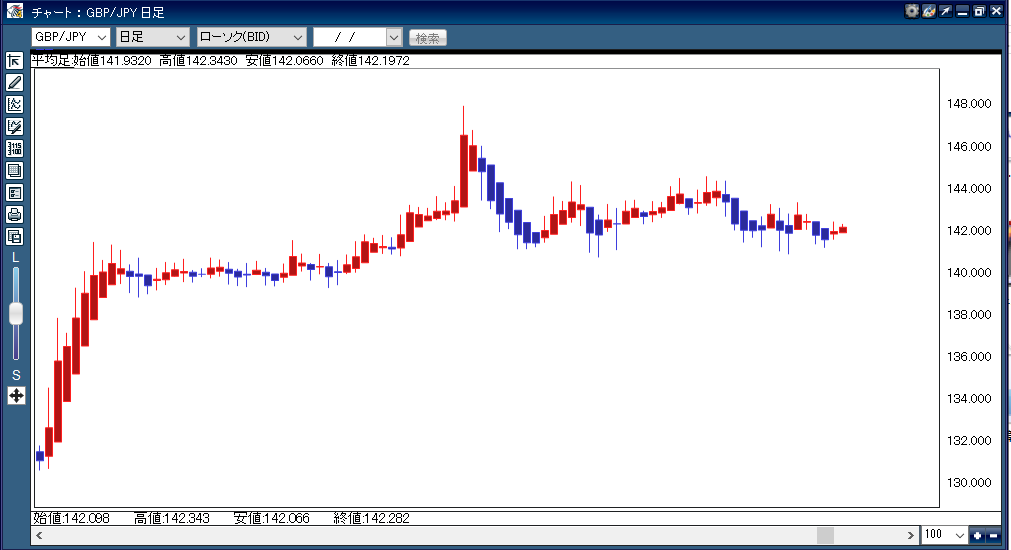Click the L/S vertical zoom slider handle

click(x=16, y=314)
